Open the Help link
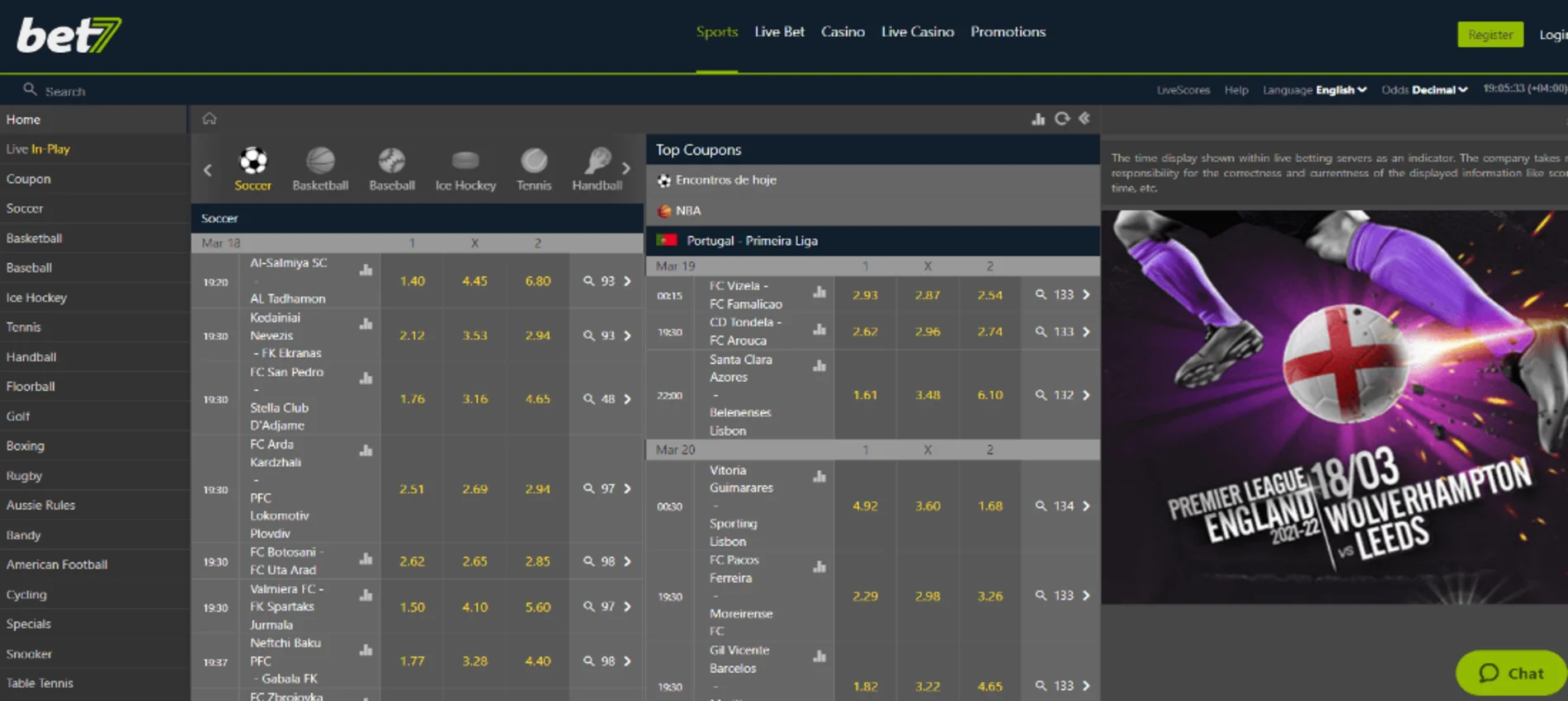Image resolution: width=1568 pixels, height=701 pixels. (x=1236, y=90)
